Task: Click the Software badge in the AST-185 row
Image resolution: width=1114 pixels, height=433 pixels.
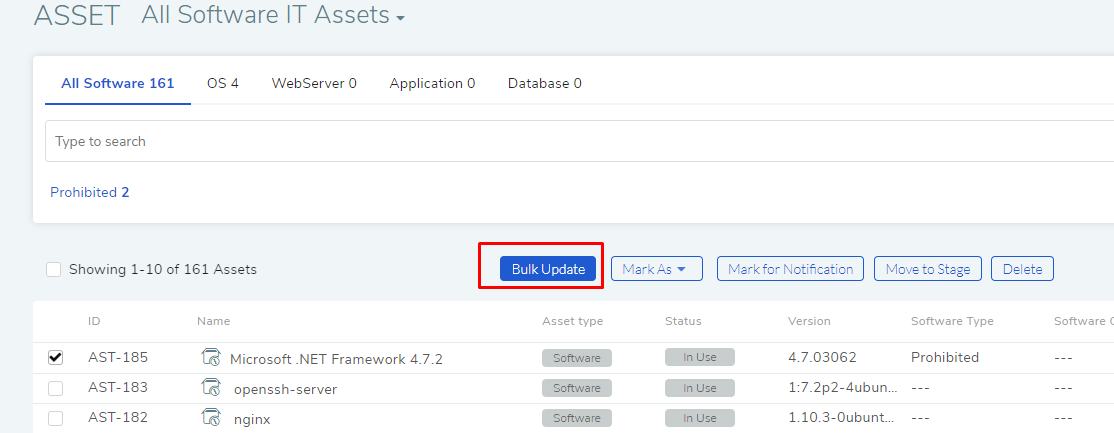Action: tap(576, 358)
